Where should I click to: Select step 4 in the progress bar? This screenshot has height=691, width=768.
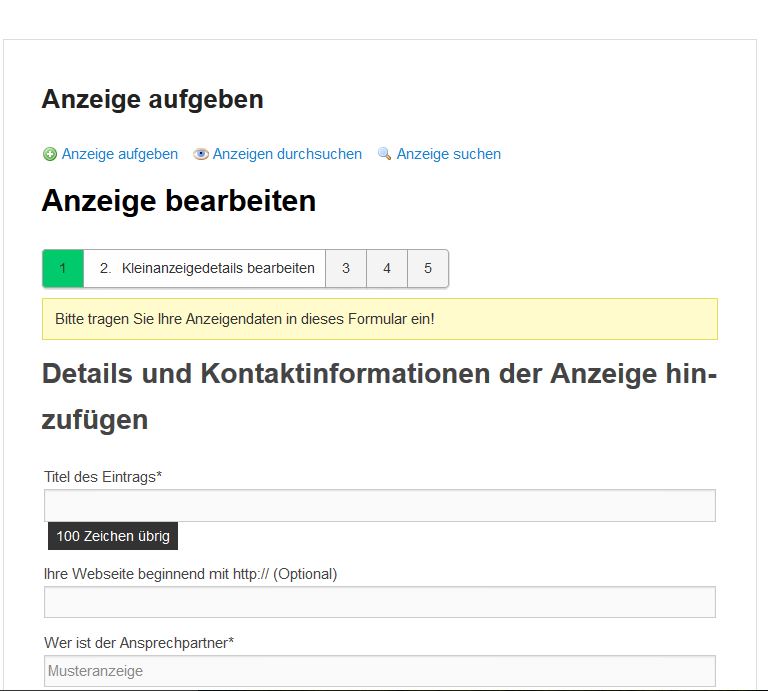pyautogui.click(x=387, y=268)
